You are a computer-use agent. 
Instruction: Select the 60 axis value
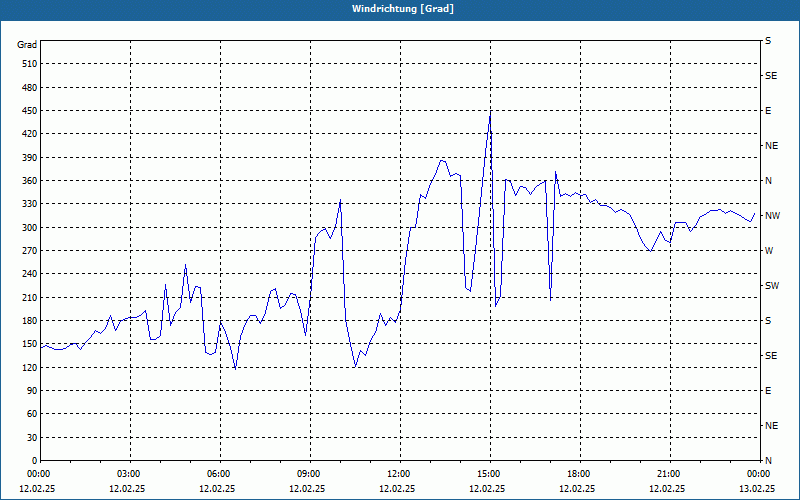tap(32, 414)
